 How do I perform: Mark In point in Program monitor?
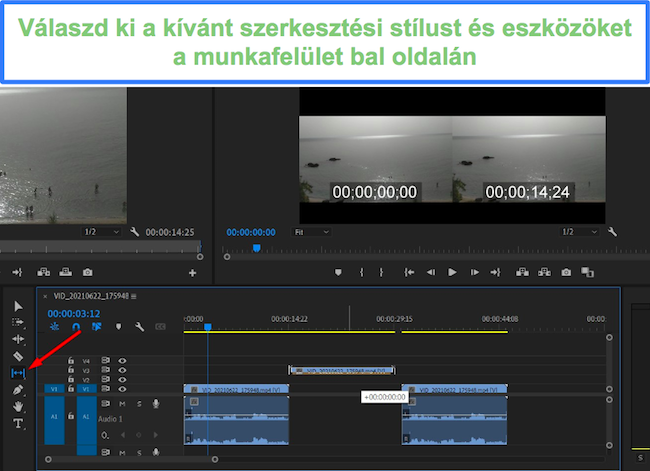(x=361, y=272)
